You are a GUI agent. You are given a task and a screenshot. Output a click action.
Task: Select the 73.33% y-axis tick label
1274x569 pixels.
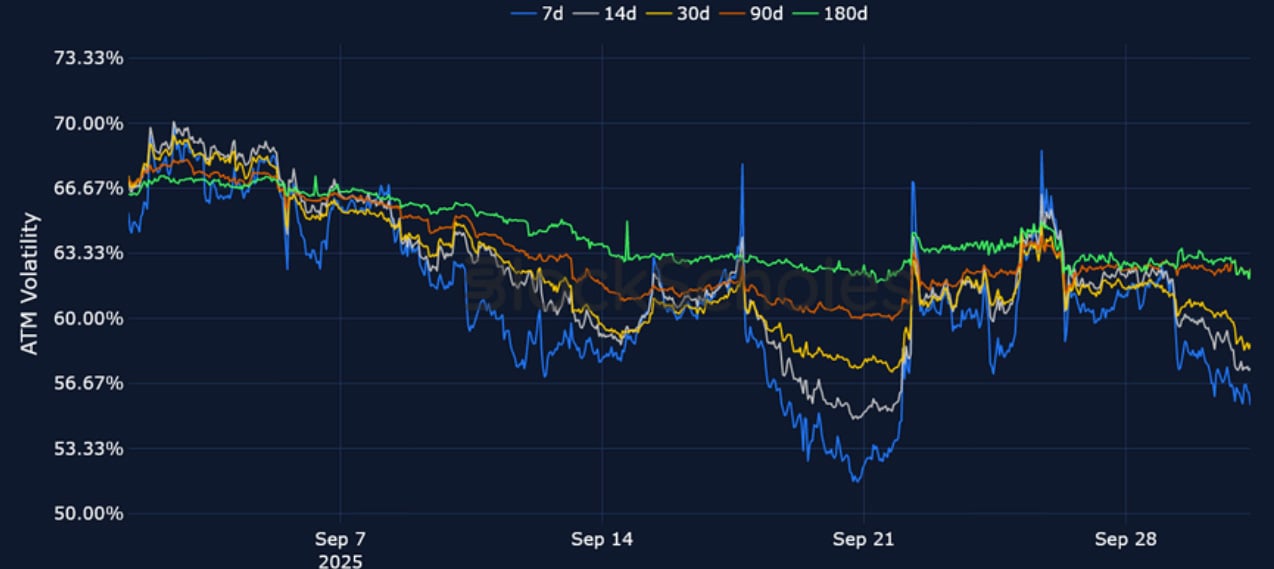click(x=87, y=58)
